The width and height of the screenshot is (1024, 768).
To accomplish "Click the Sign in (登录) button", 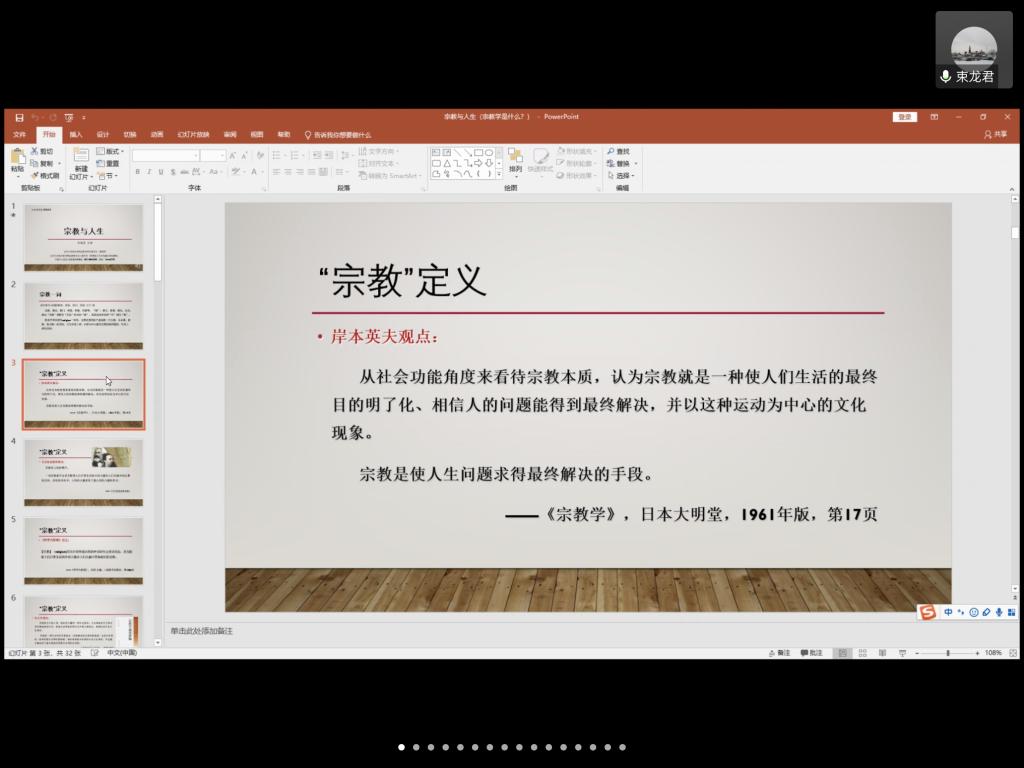I will click(904, 117).
